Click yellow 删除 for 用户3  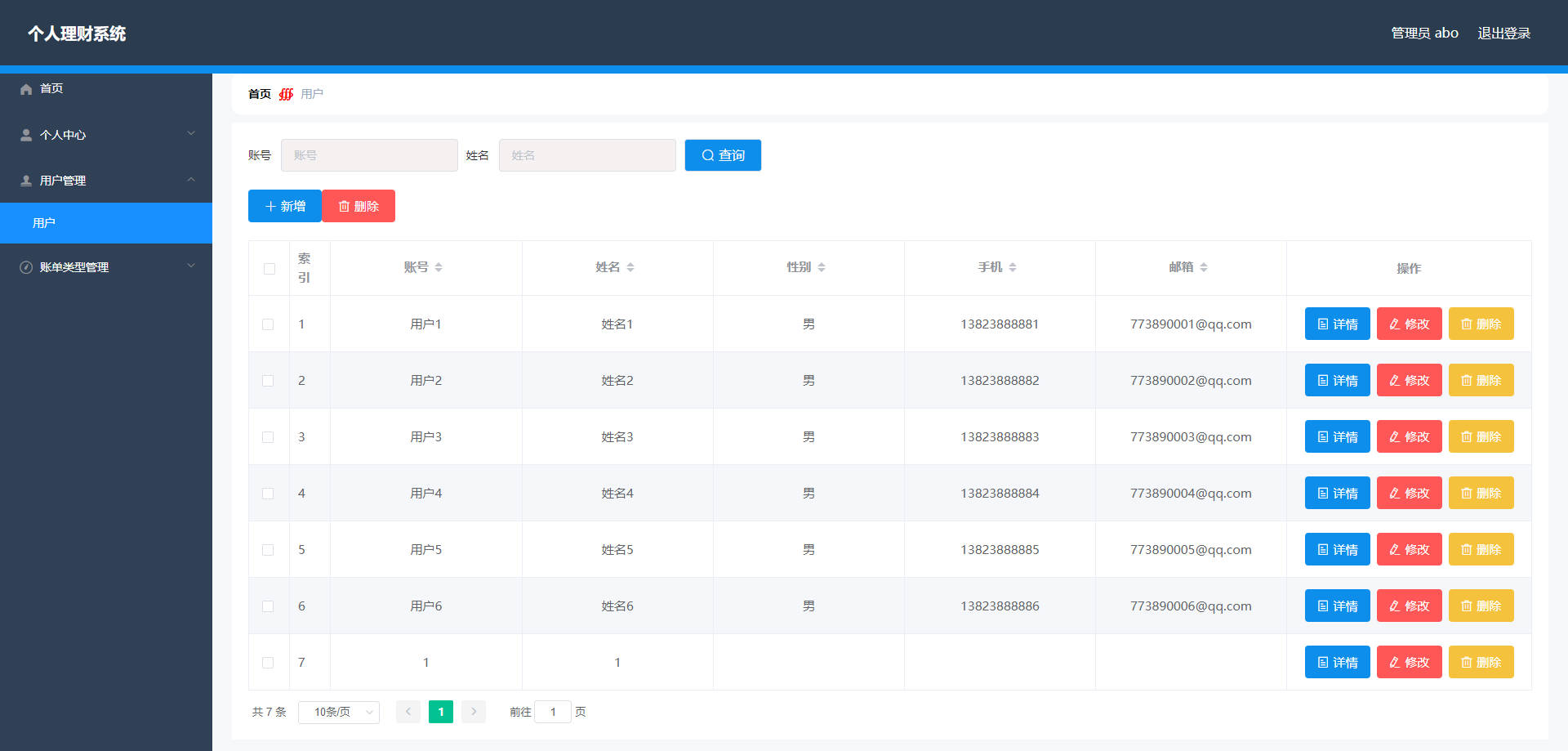[x=1481, y=436]
